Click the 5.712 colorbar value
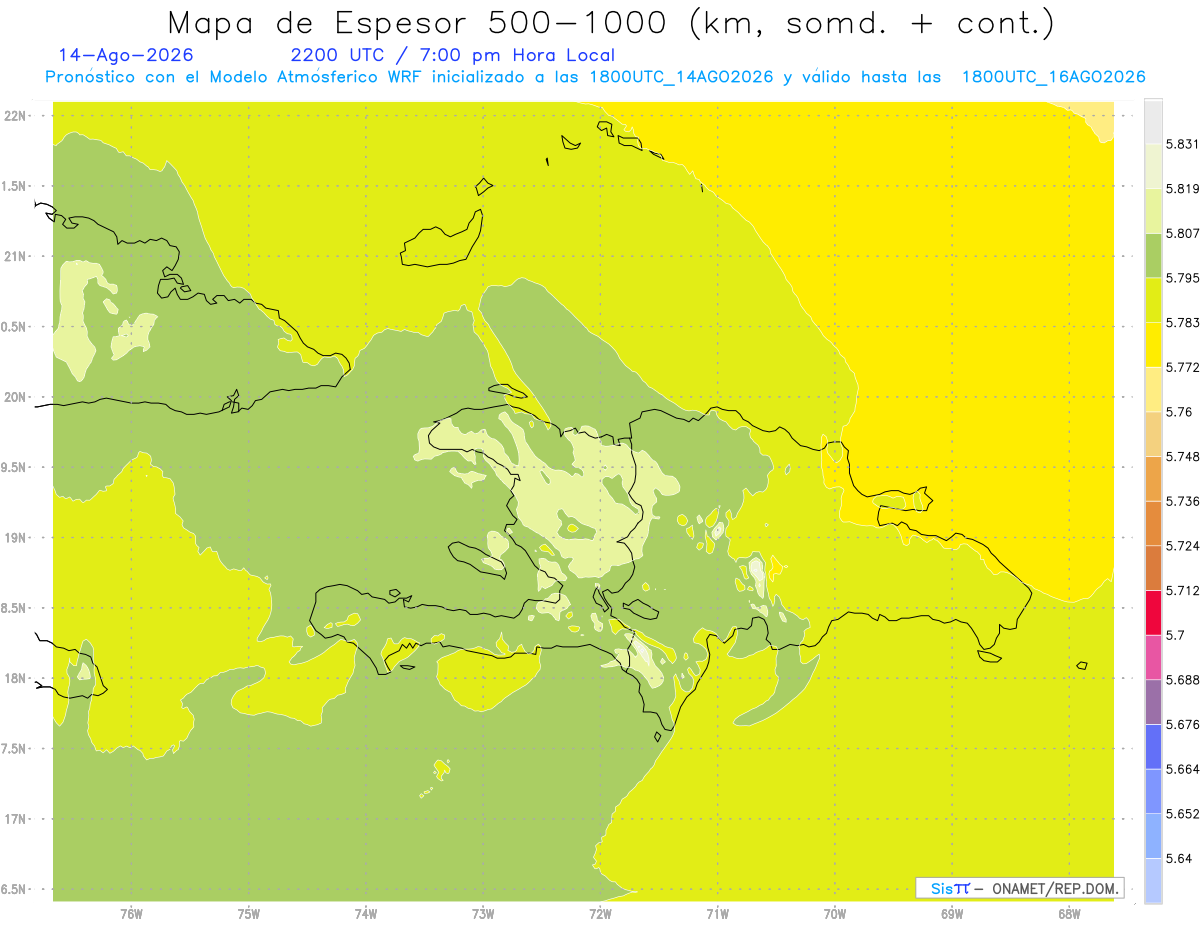The height and width of the screenshot is (927, 1200). (1183, 591)
